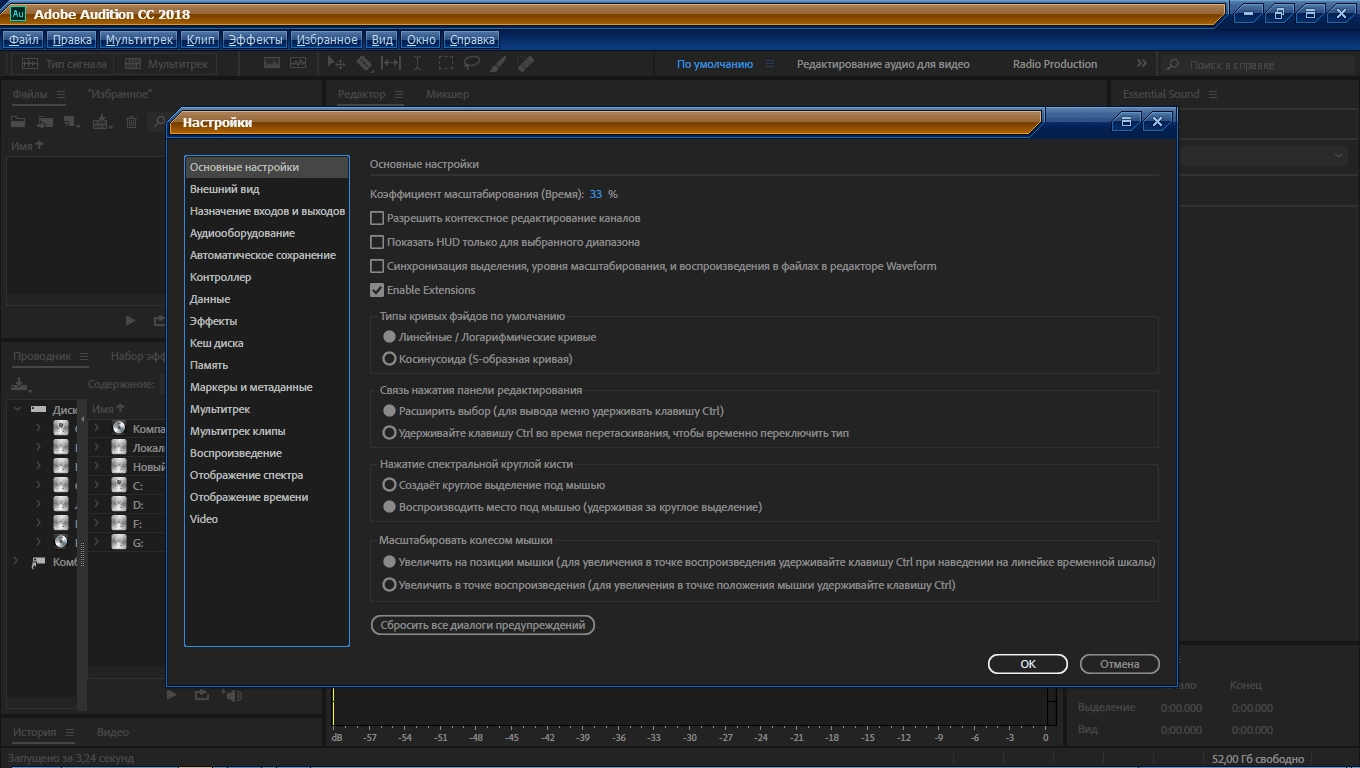Uncheck Enable Extensions

click(x=377, y=290)
